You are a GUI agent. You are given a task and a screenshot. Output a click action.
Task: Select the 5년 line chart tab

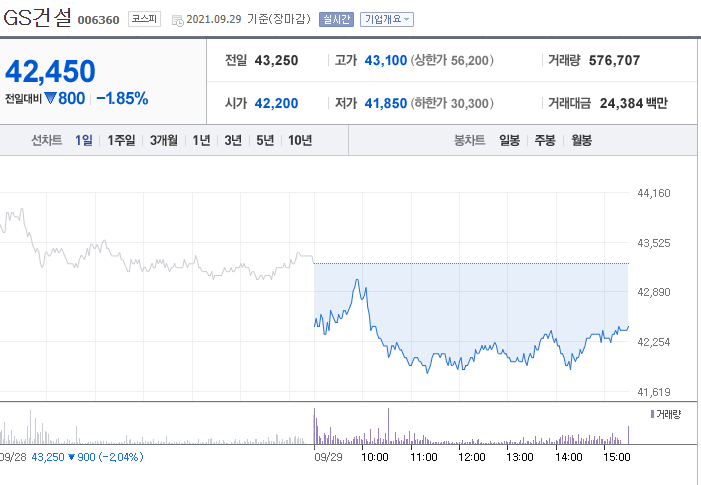coord(265,140)
